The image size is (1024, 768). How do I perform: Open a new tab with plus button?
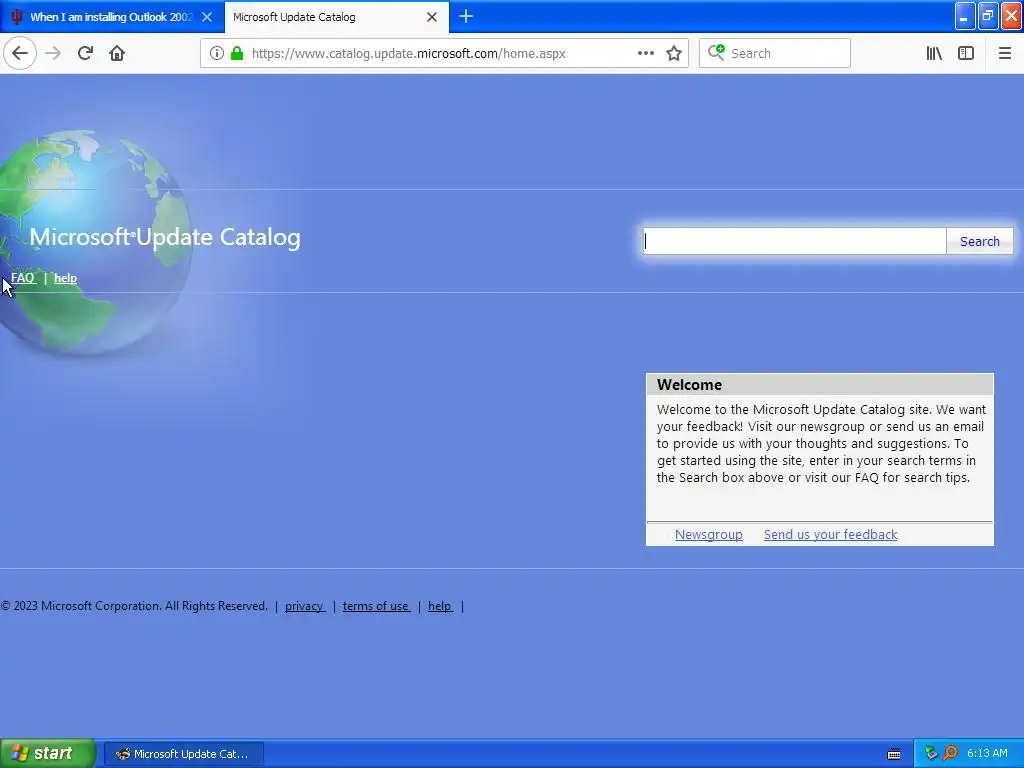coord(466,16)
